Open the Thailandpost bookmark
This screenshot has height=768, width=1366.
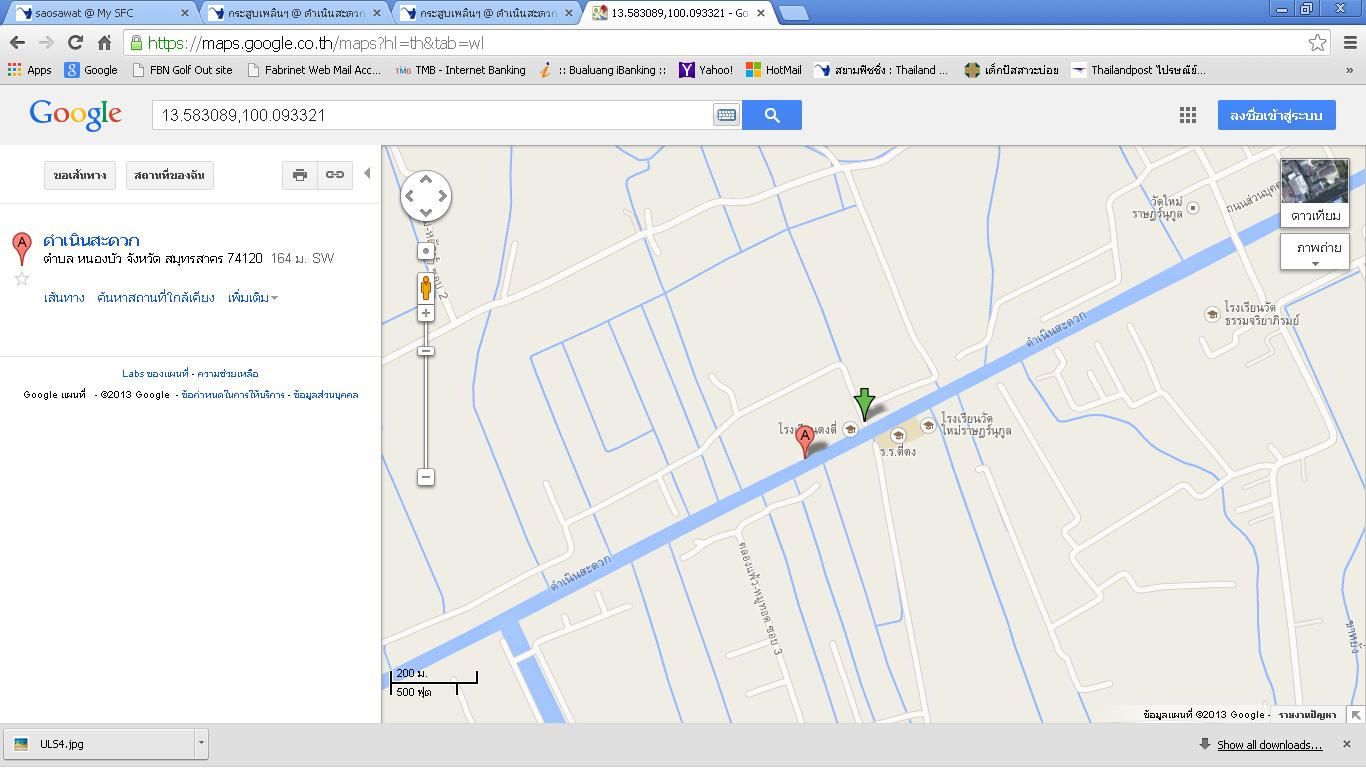1138,70
